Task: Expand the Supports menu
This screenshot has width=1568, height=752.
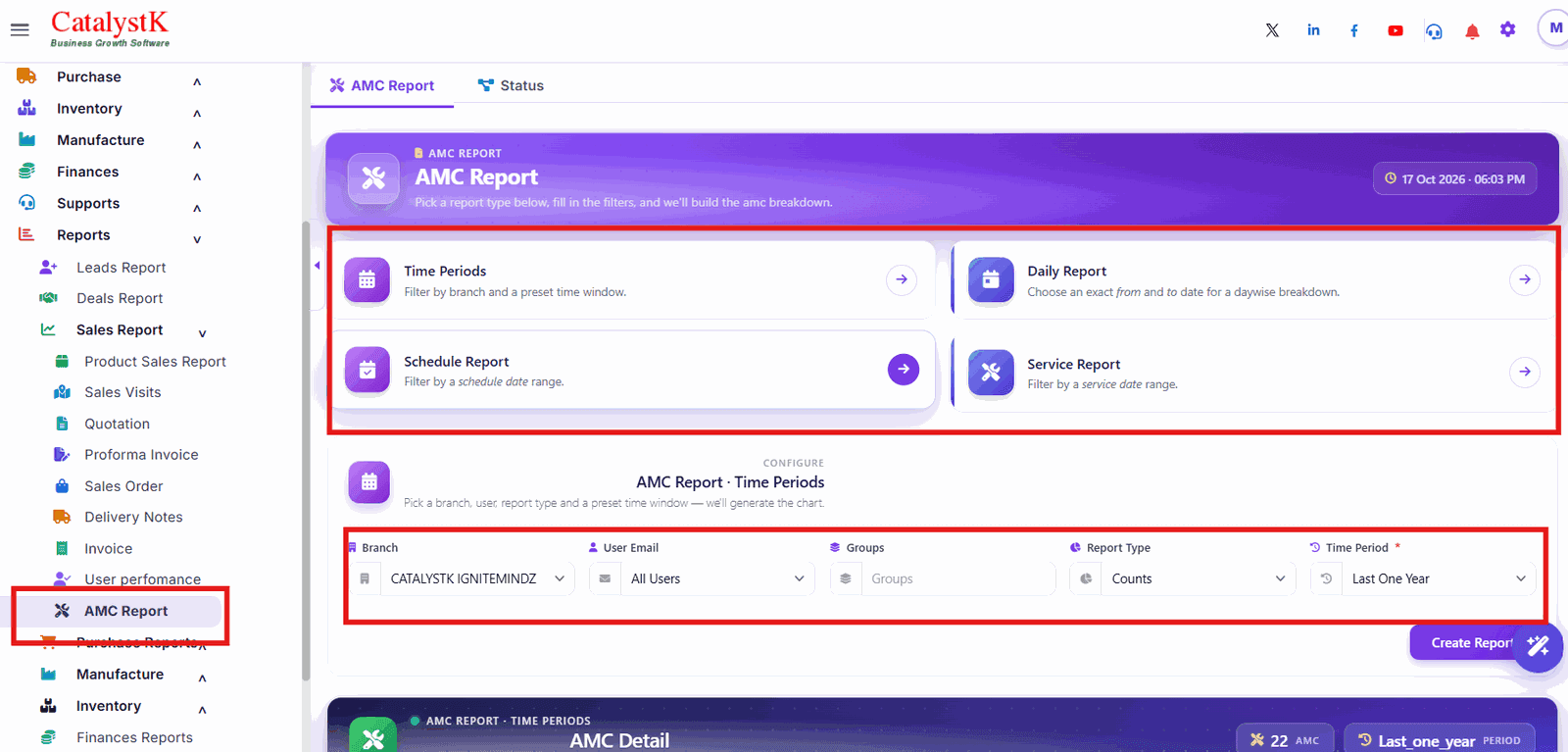Action: 110,204
